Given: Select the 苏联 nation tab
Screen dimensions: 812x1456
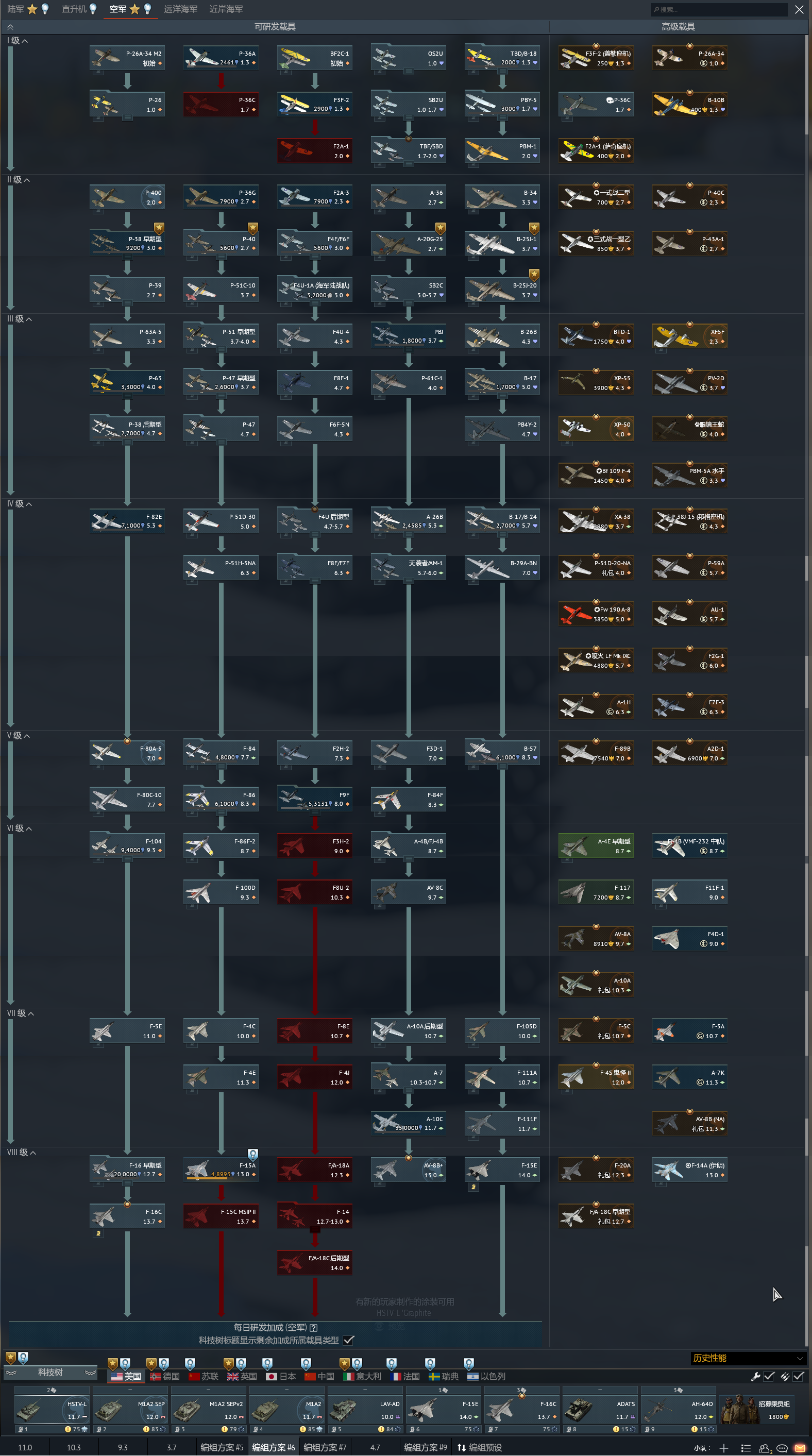Looking at the screenshot, I should pyautogui.click(x=204, y=1376).
